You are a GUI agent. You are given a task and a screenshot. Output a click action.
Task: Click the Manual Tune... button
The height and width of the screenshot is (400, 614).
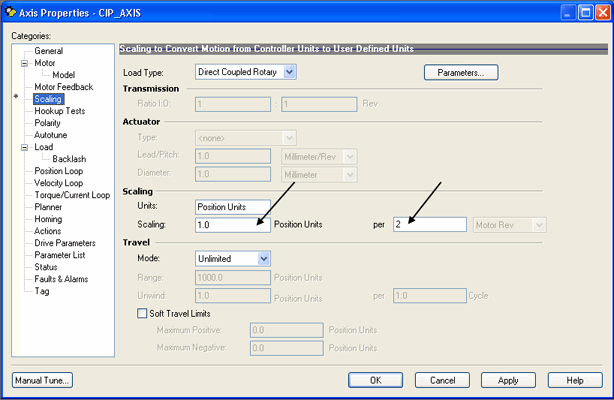(42, 380)
